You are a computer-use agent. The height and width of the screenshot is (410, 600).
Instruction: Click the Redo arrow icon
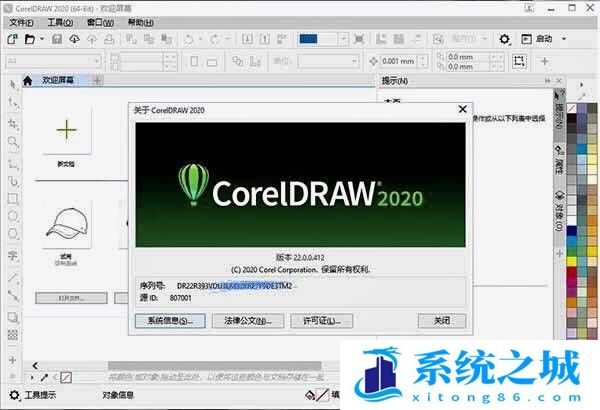214,39
